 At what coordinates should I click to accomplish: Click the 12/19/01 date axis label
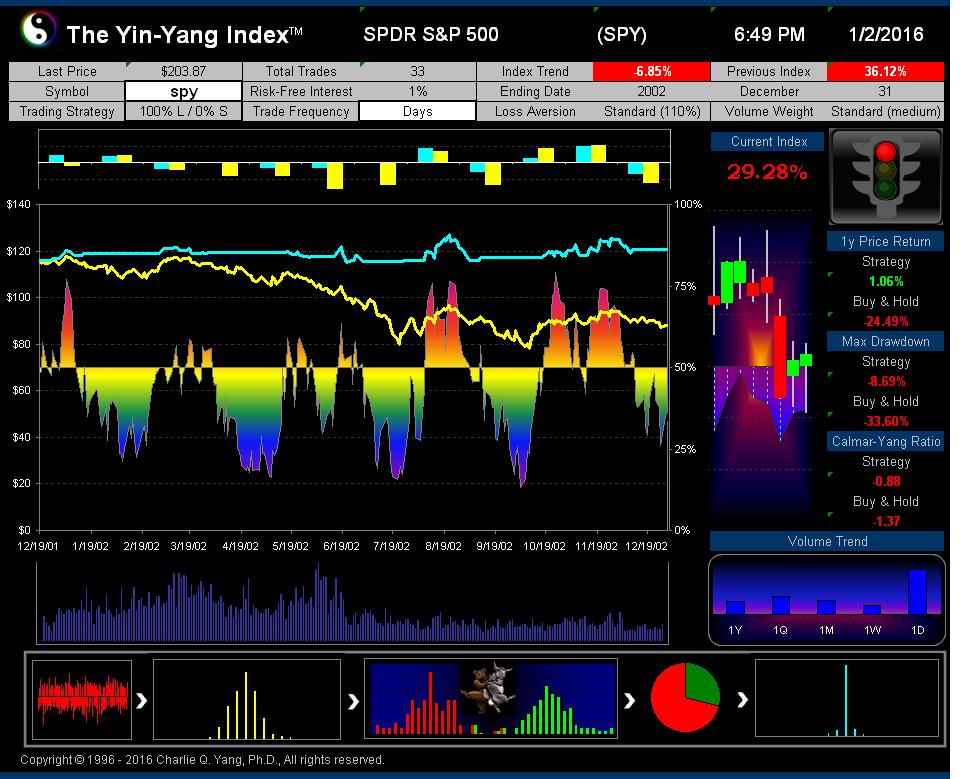coord(38,546)
